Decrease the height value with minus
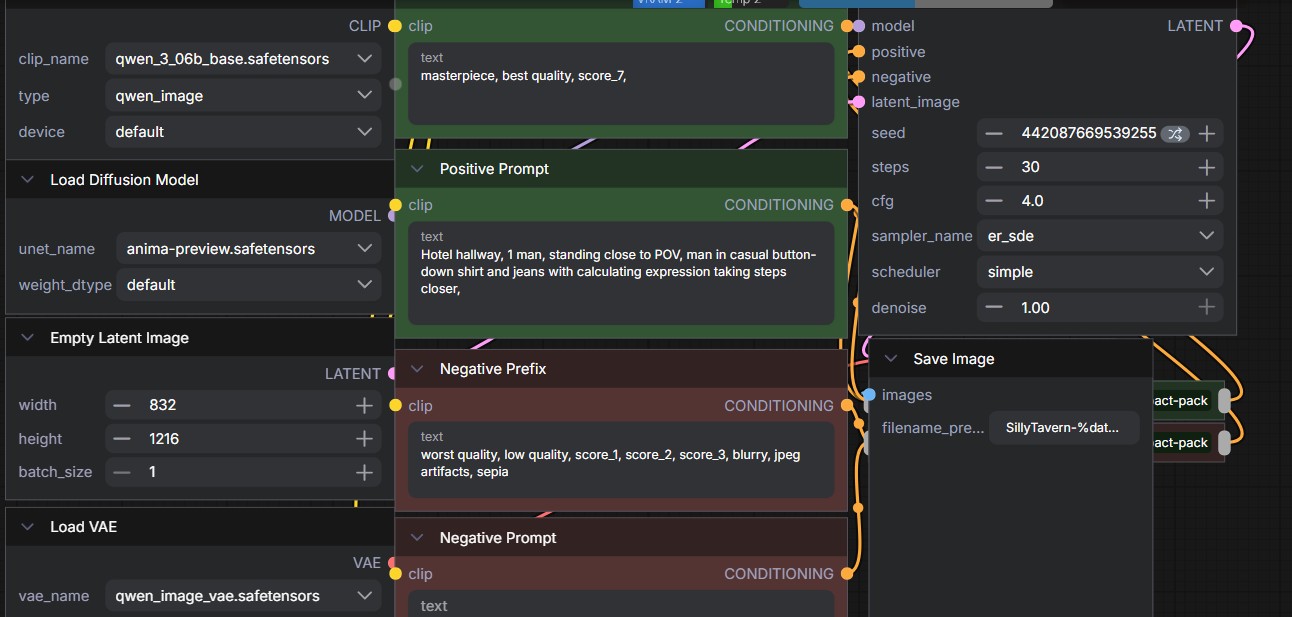 tap(122, 439)
